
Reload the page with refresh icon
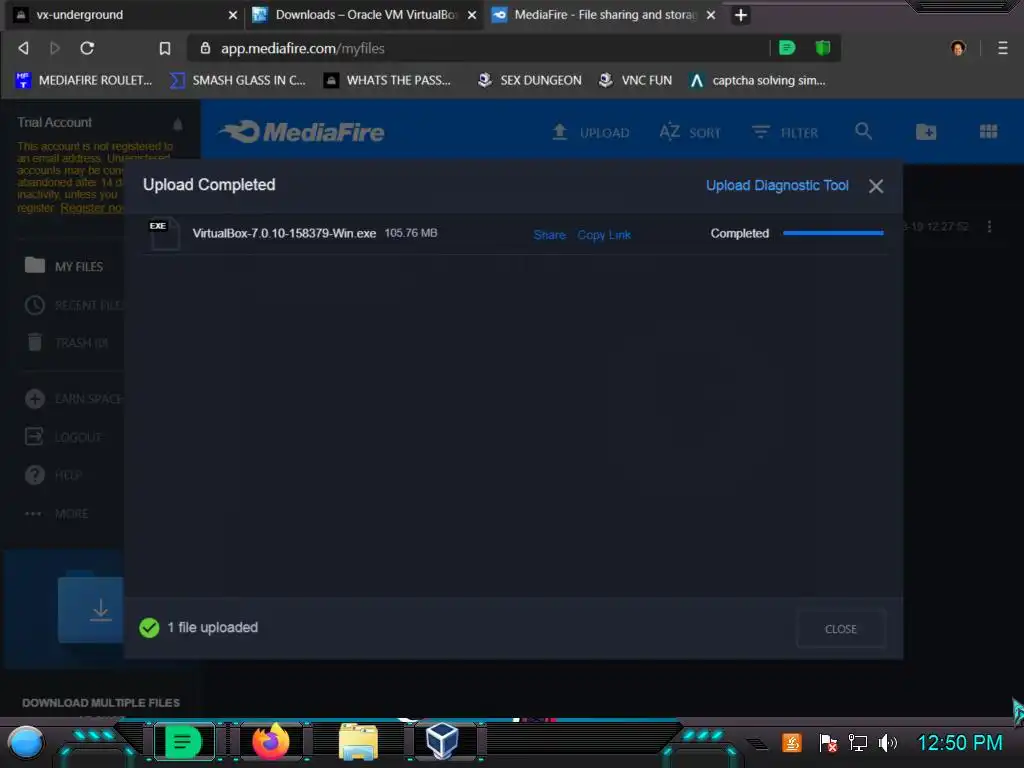[x=87, y=48]
